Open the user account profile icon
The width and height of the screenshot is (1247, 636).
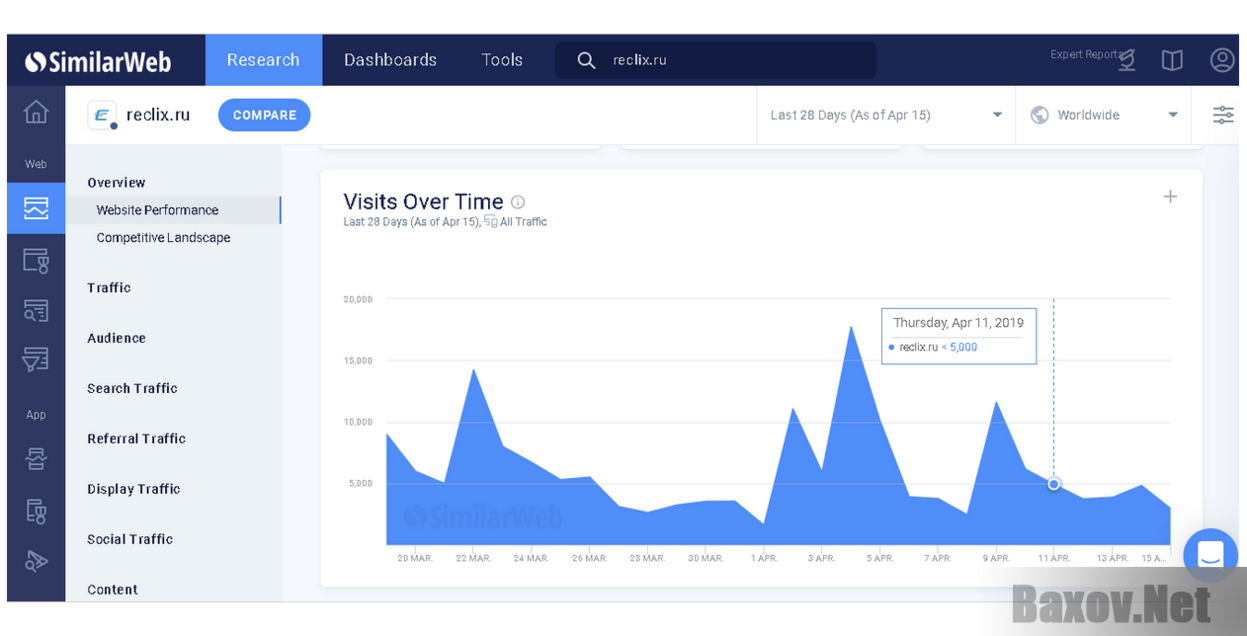point(1222,60)
